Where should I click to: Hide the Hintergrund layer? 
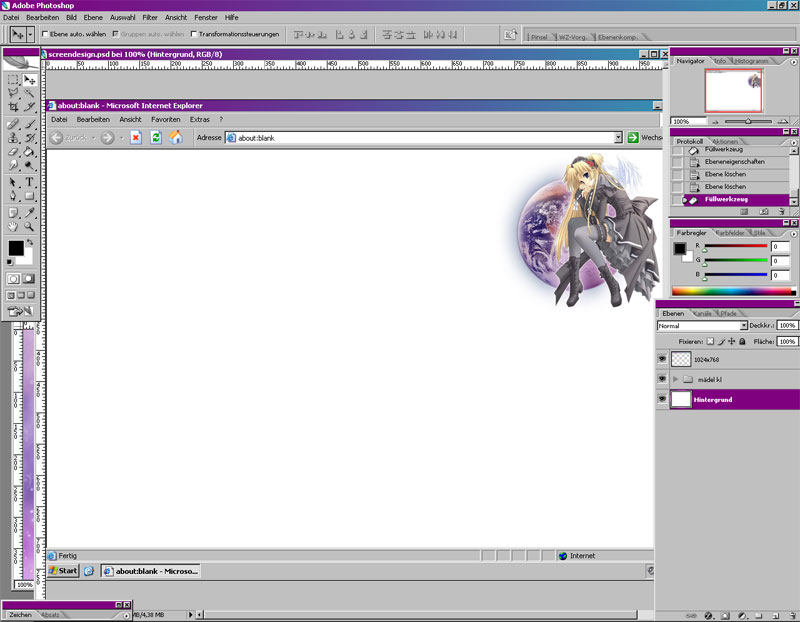(662, 399)
